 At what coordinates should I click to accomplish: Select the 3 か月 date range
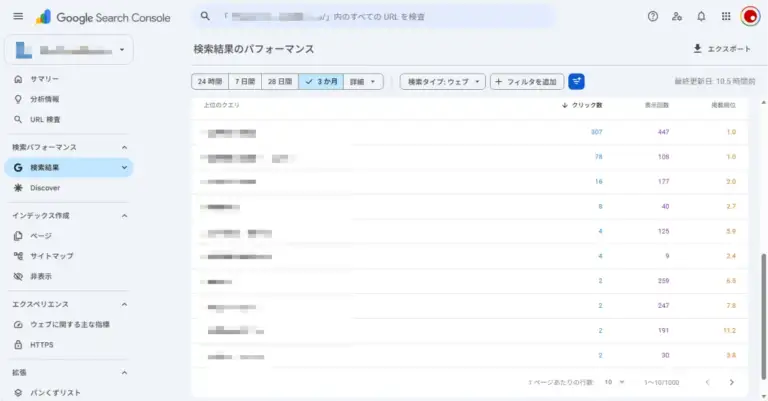coord(321,81)
